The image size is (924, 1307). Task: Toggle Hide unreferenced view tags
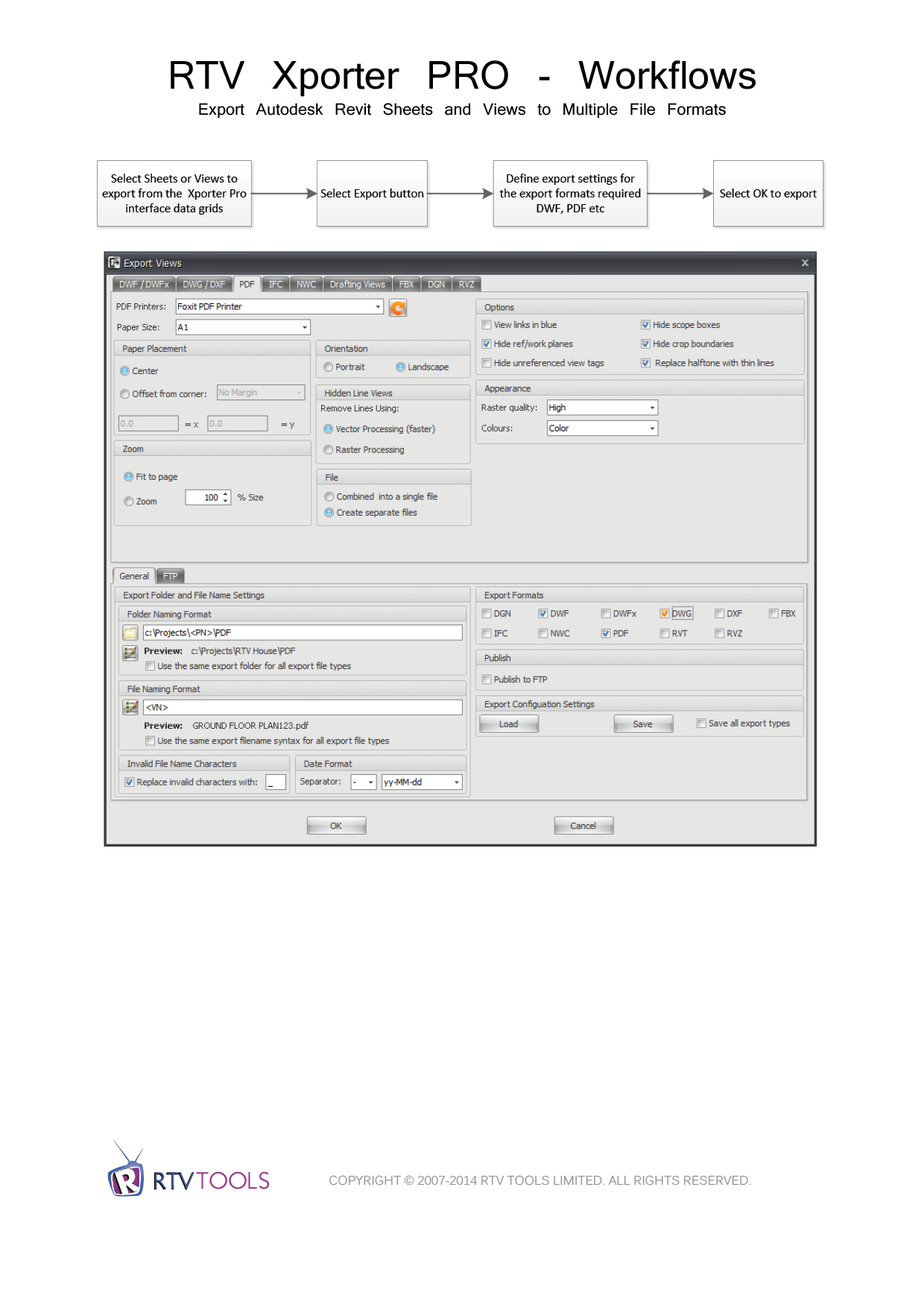coord(487,364)
